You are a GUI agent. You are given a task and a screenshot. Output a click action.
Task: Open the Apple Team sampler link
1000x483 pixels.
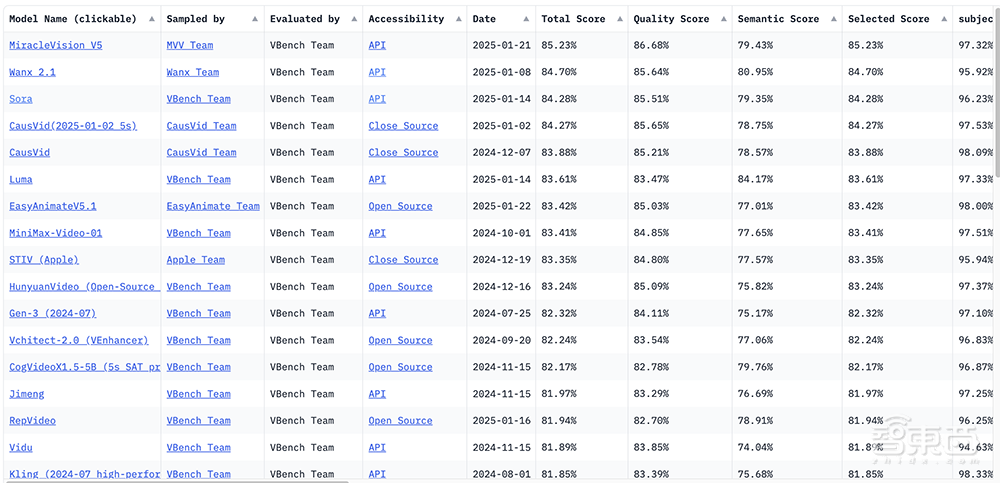click(x=195, y=260)
